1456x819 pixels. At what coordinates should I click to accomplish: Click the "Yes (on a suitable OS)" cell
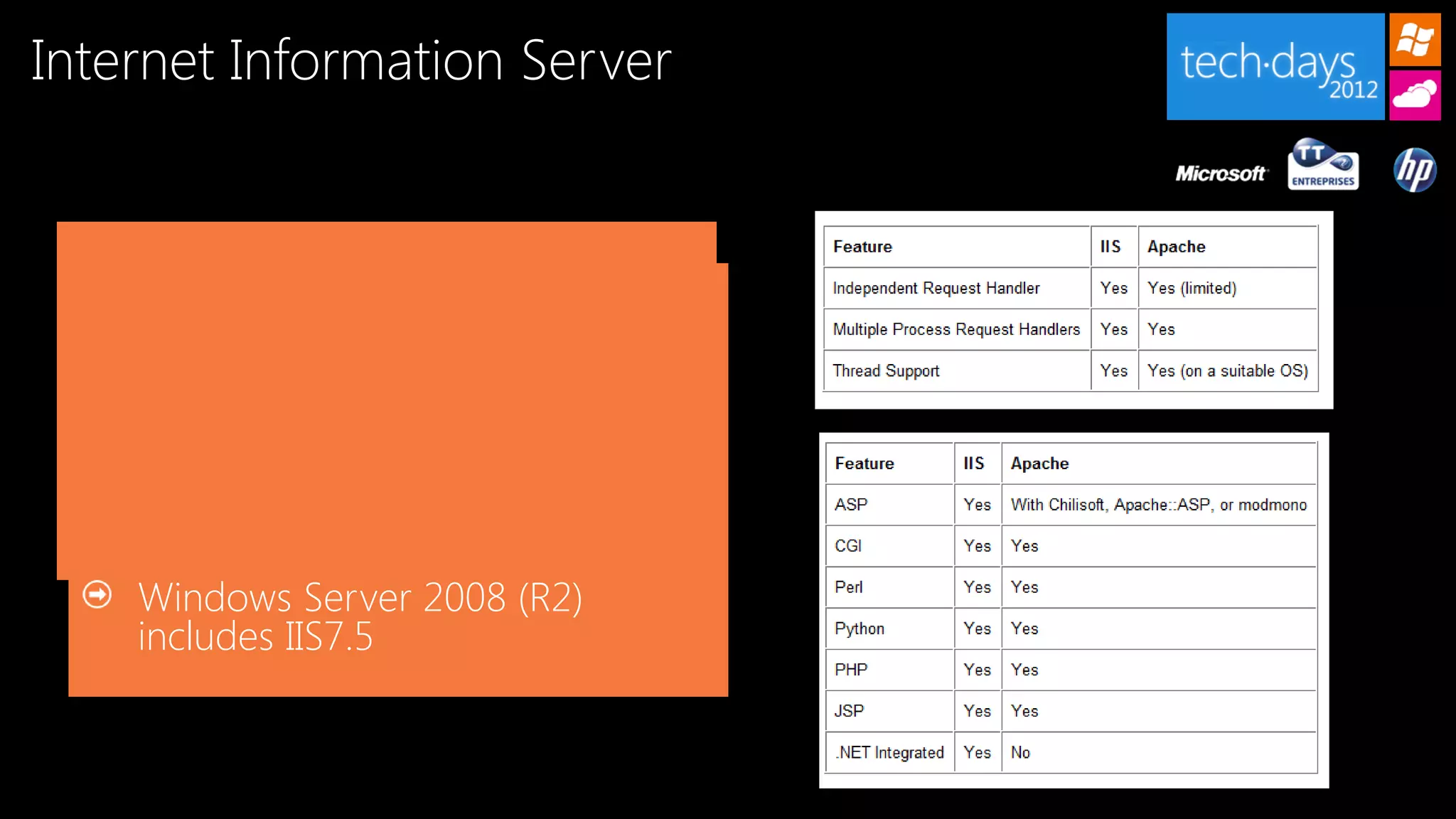coord(1228,371)
